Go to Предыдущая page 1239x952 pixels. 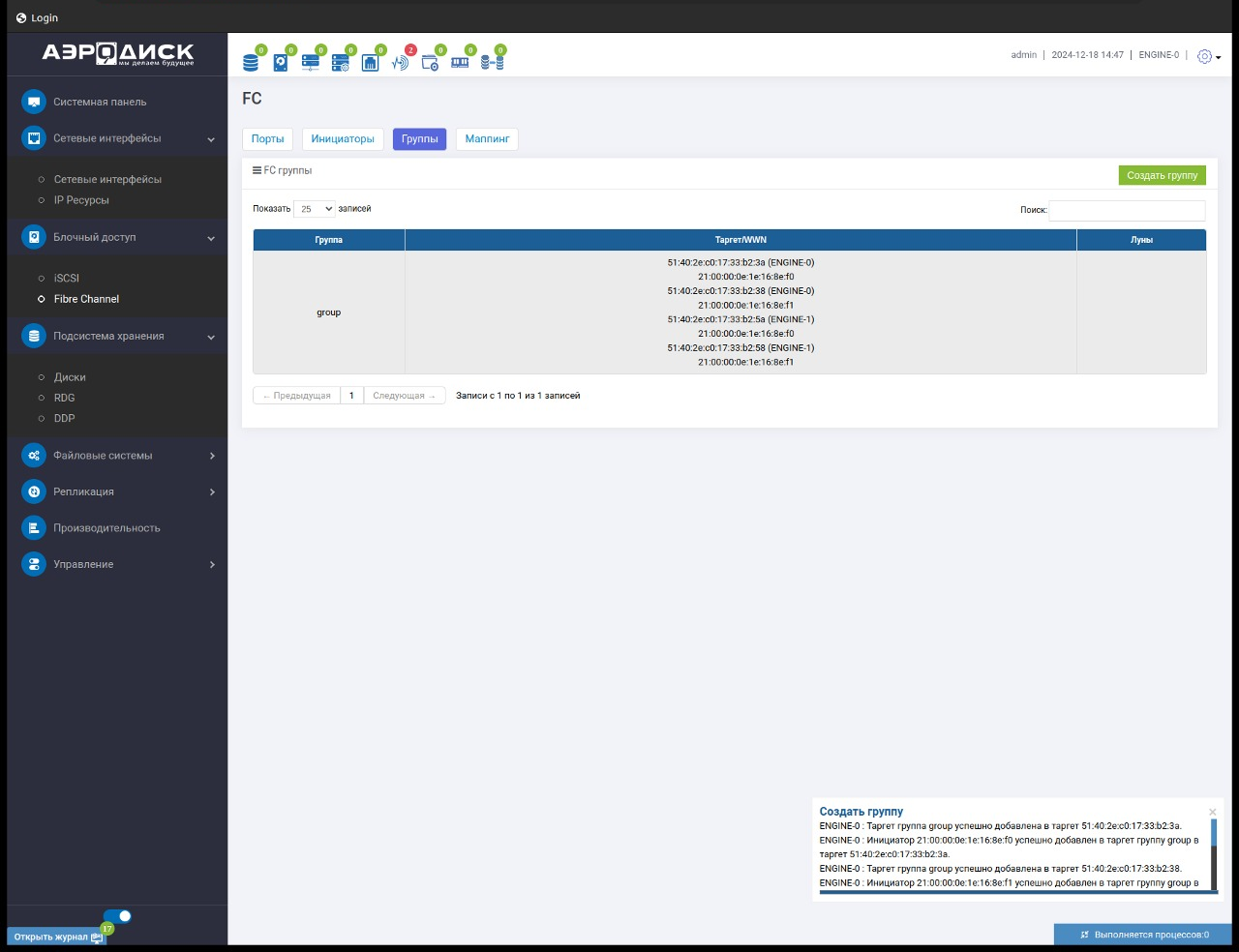click(297, 396)
